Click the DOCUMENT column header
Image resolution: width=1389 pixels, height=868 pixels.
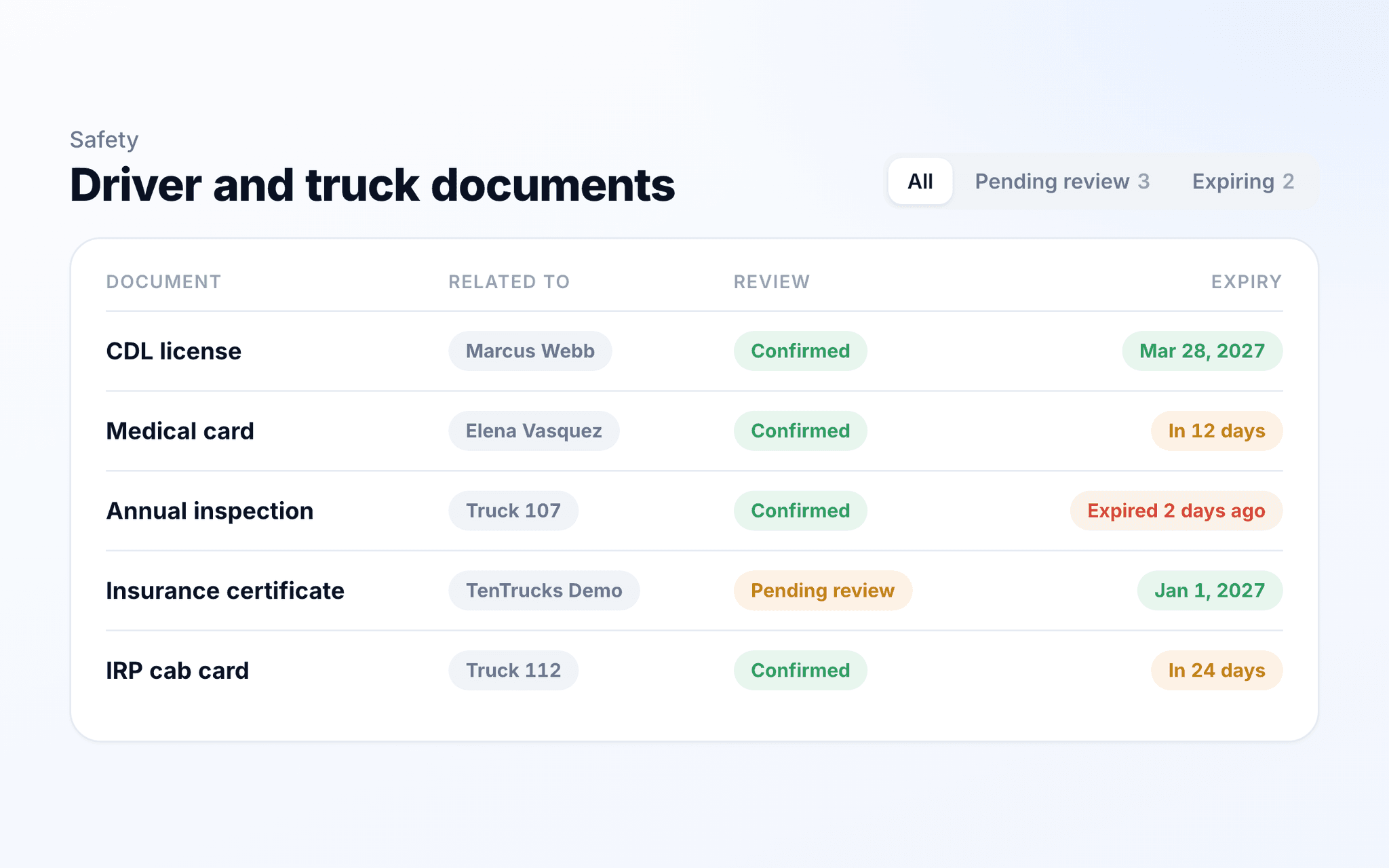pyautogui.click(x=163, y=282)
